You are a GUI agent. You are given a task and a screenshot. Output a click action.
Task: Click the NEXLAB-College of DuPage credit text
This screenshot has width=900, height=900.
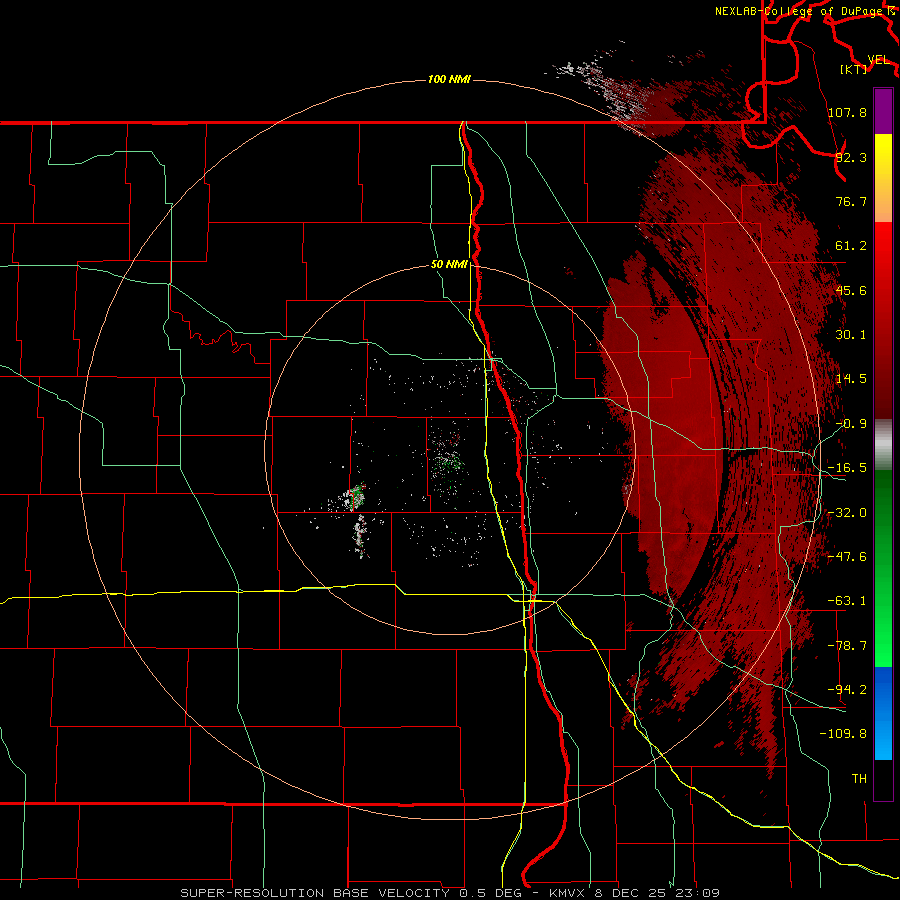[x=799, y=11]
